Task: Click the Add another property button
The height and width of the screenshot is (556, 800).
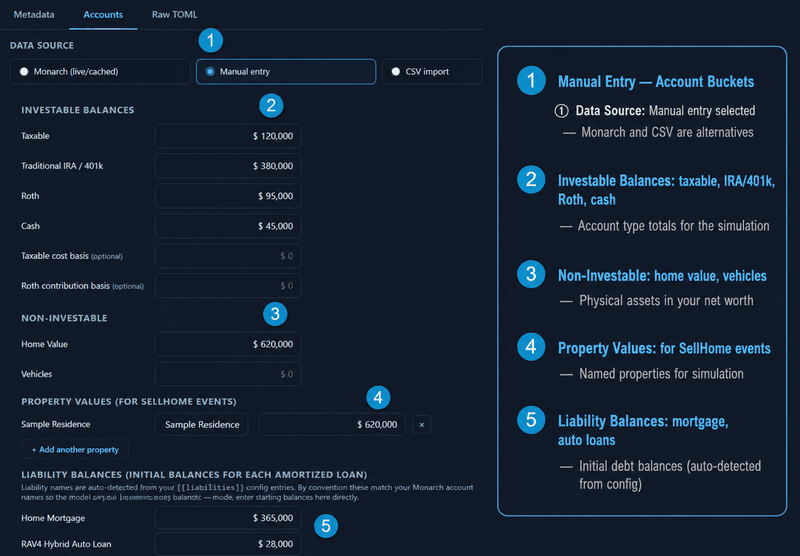Action: click(75, 449)
